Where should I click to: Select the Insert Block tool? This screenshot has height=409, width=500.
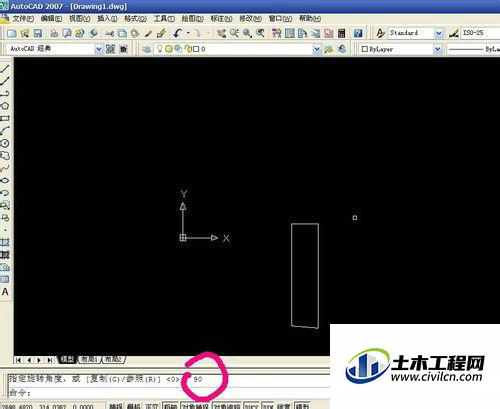(5, 205)
